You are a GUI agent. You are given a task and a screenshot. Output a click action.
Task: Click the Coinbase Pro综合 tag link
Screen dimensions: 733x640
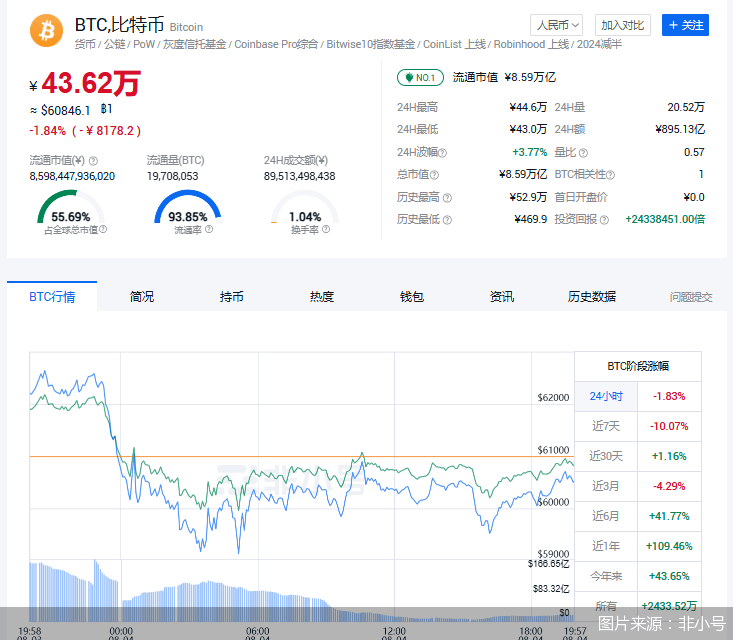[x=276, y=45]
